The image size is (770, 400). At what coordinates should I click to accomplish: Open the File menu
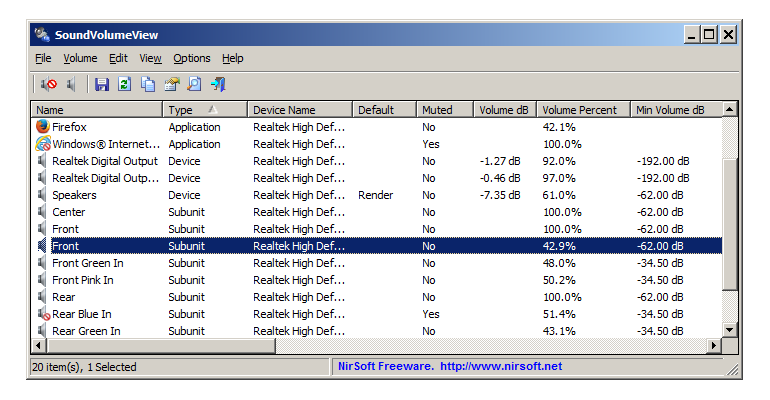click(x=43, y=58)
